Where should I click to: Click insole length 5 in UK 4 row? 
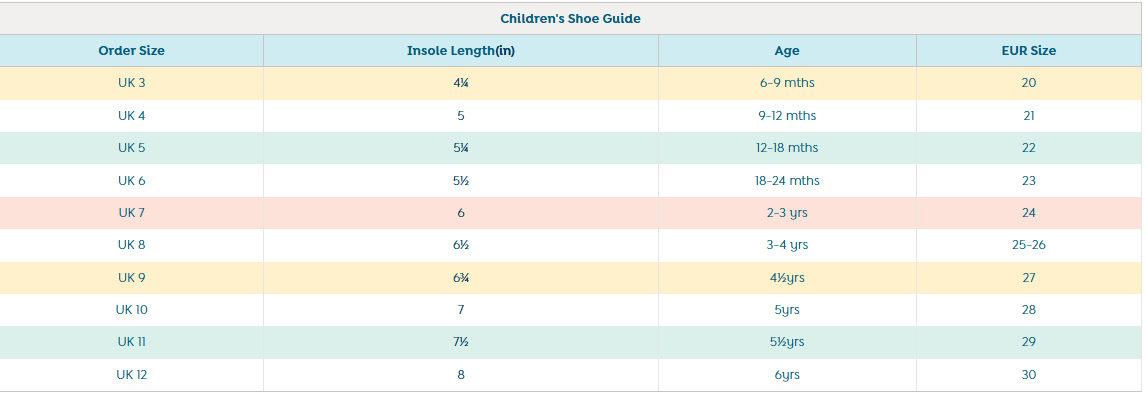tap(460, 115)
